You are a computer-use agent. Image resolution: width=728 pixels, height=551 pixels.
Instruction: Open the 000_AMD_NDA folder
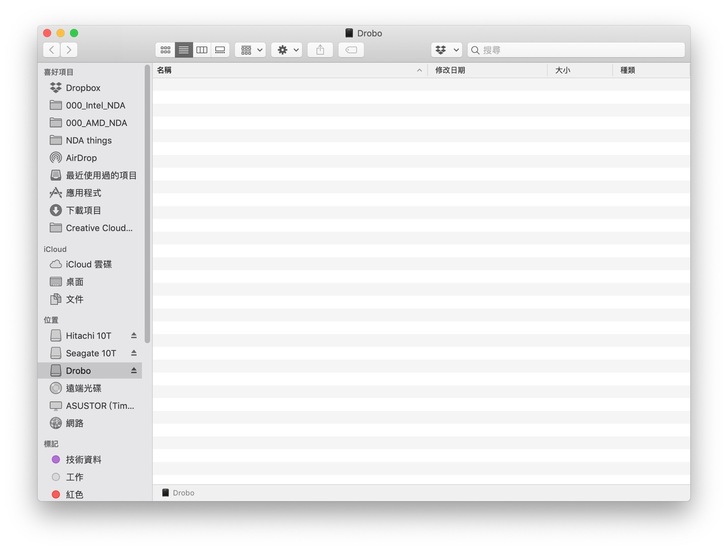tap(90, 123)
